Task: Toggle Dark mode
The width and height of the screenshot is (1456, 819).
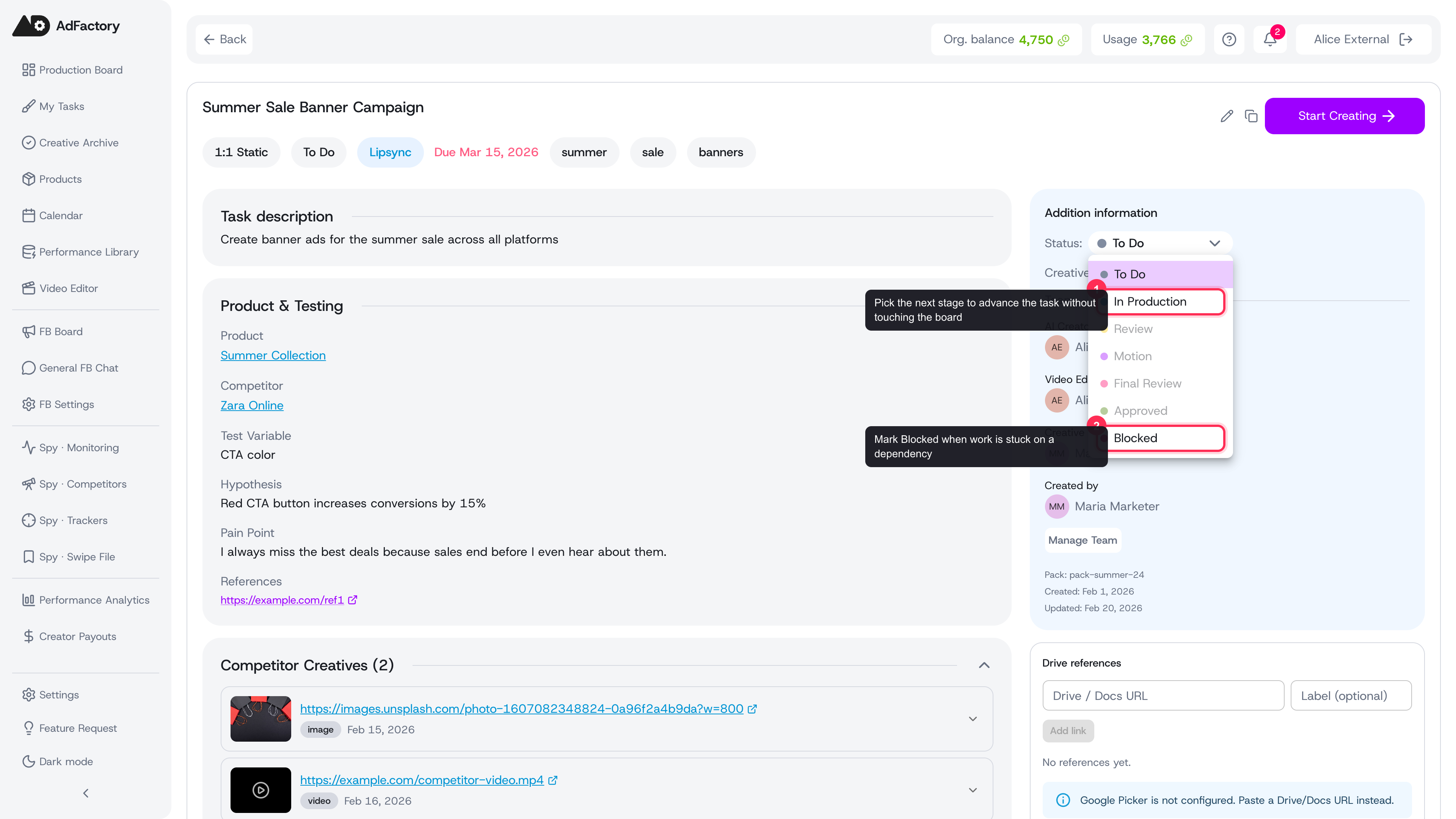Action: [58, 761]
